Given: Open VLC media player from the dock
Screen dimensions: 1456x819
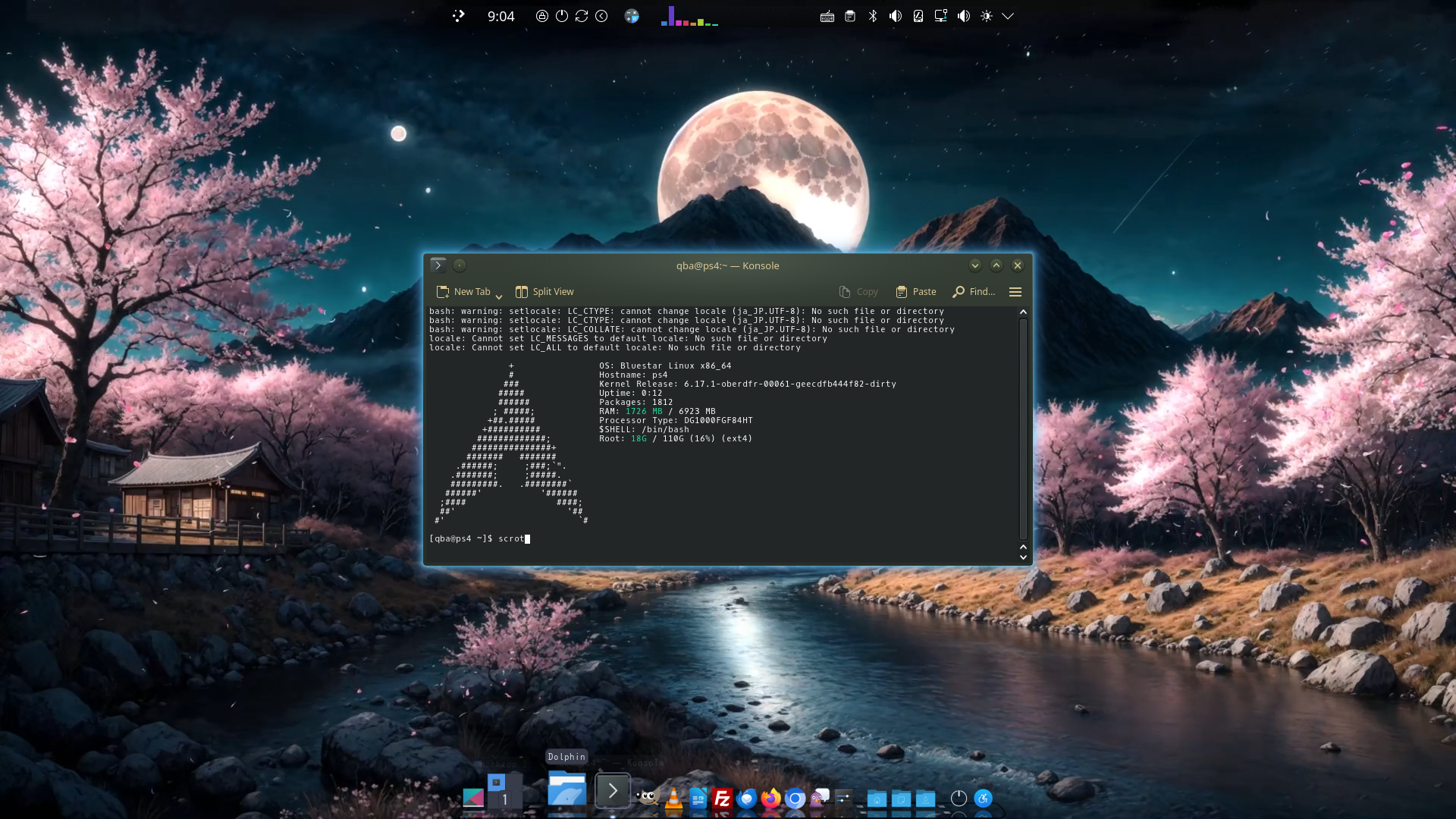Looking at the screenshot, I should tap(673, 799).
